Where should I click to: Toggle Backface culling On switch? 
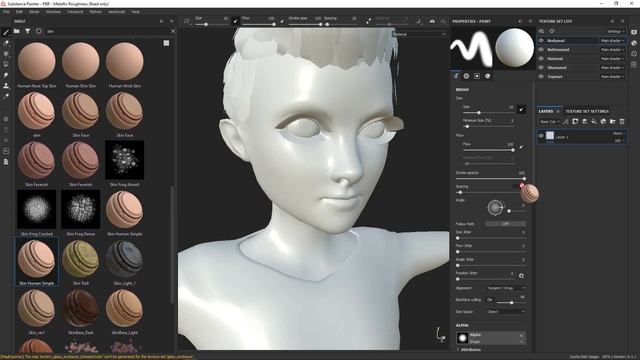[x=490, y=300]
